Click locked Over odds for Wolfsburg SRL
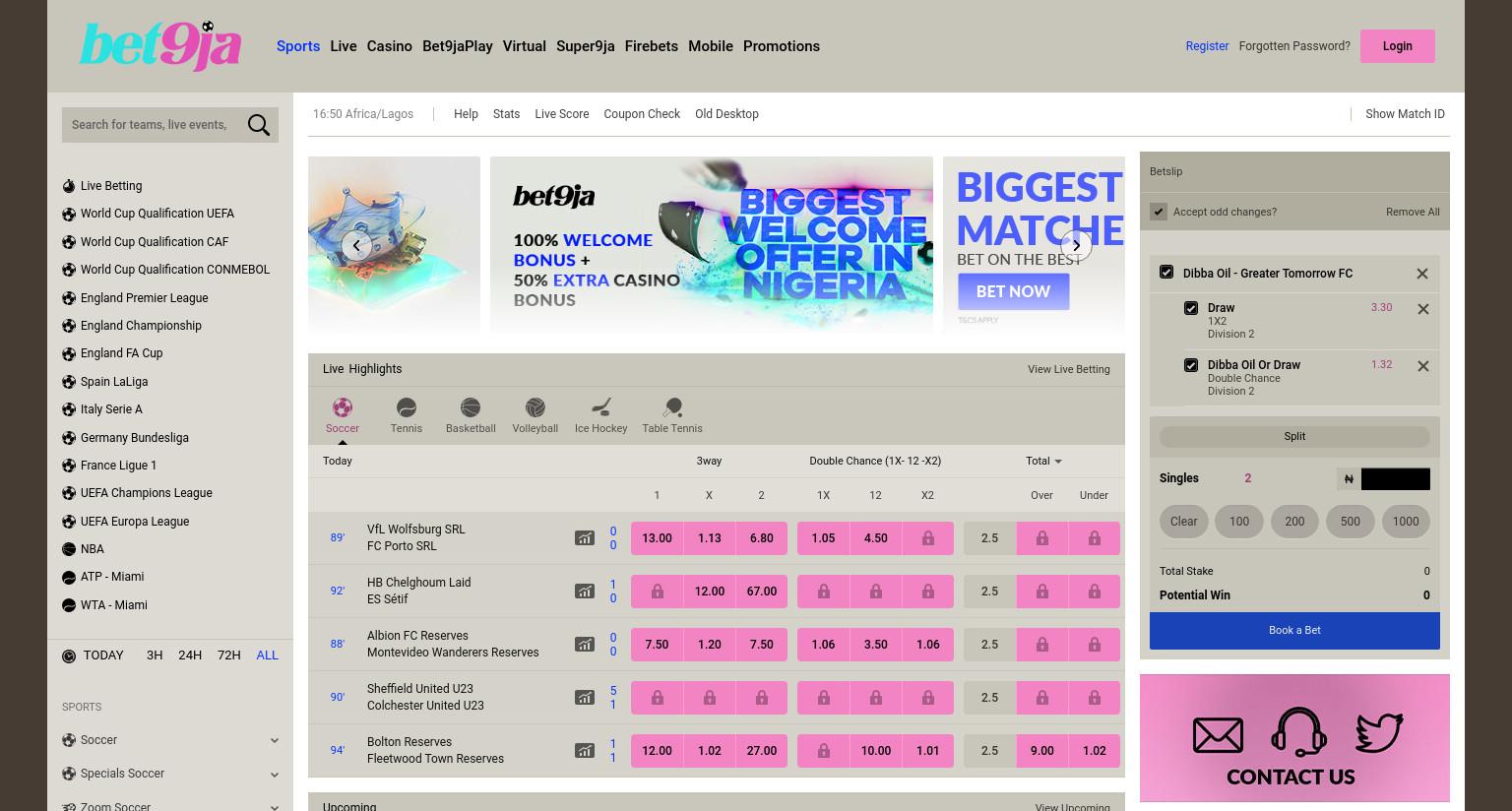The height and width of the screenshot is (811, 1512). pos(1041,538)
